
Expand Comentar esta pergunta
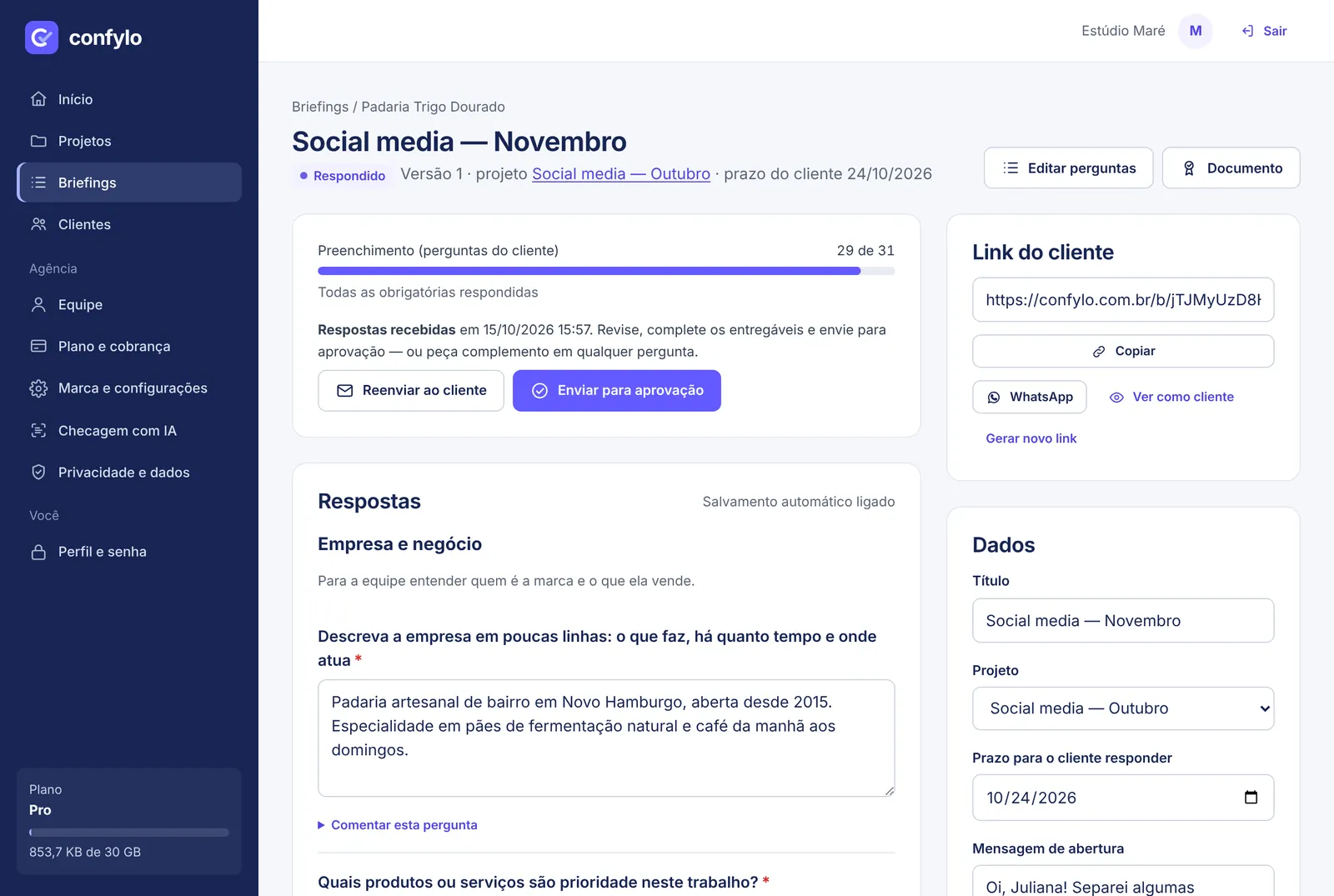[x=398, y=825]
